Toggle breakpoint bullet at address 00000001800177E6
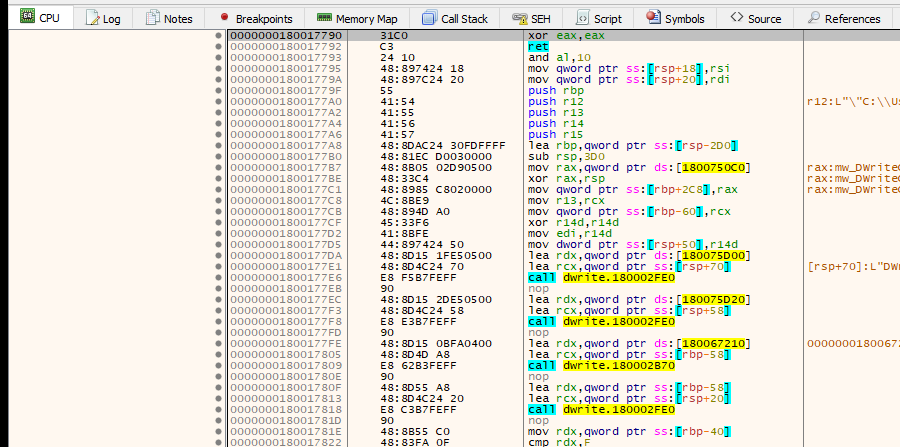The width and height of the screenshot is (900, 447). click(x=218, y=278)
